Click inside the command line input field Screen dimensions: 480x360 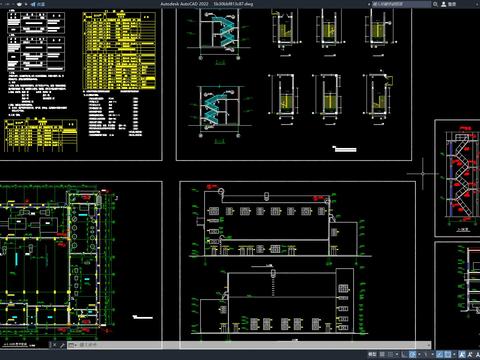click(x=253, y=345)
